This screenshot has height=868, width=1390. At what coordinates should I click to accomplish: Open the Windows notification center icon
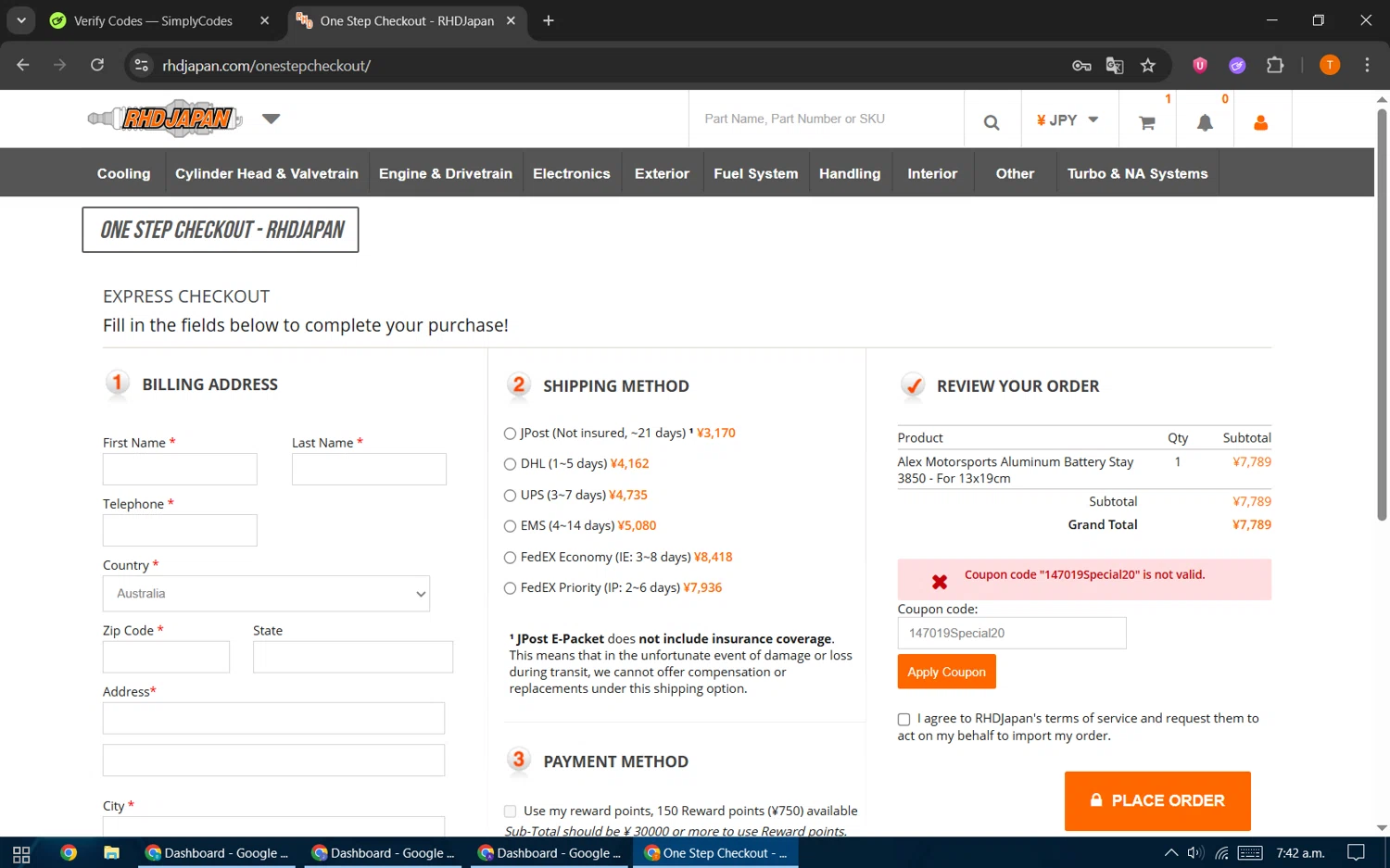point(1356,853)
